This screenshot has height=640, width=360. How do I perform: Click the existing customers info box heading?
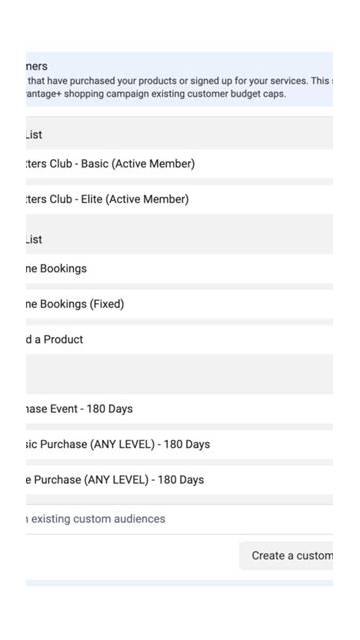pyautogui.click(x=37, y=66)
